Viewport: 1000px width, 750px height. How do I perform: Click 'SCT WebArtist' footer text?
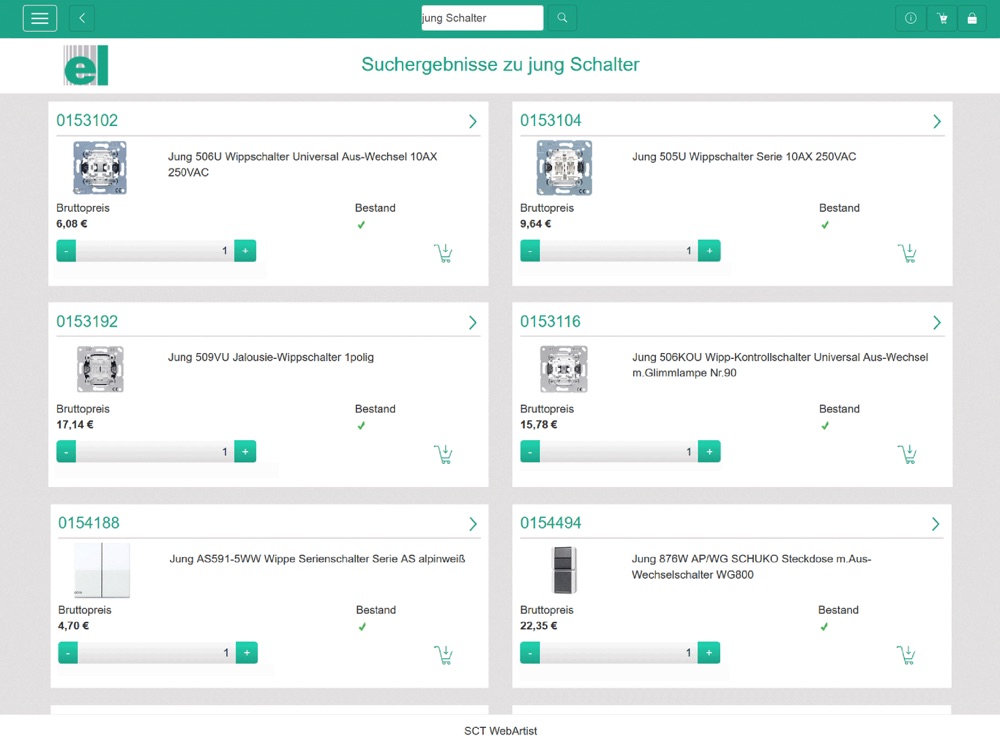[501, 731]
